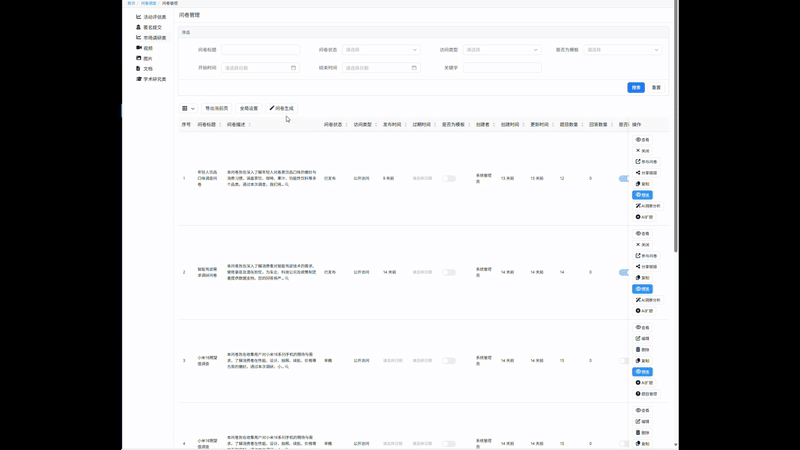Click the 全局设置 button
Screen dimensions: 800x450
click(249, 108)
